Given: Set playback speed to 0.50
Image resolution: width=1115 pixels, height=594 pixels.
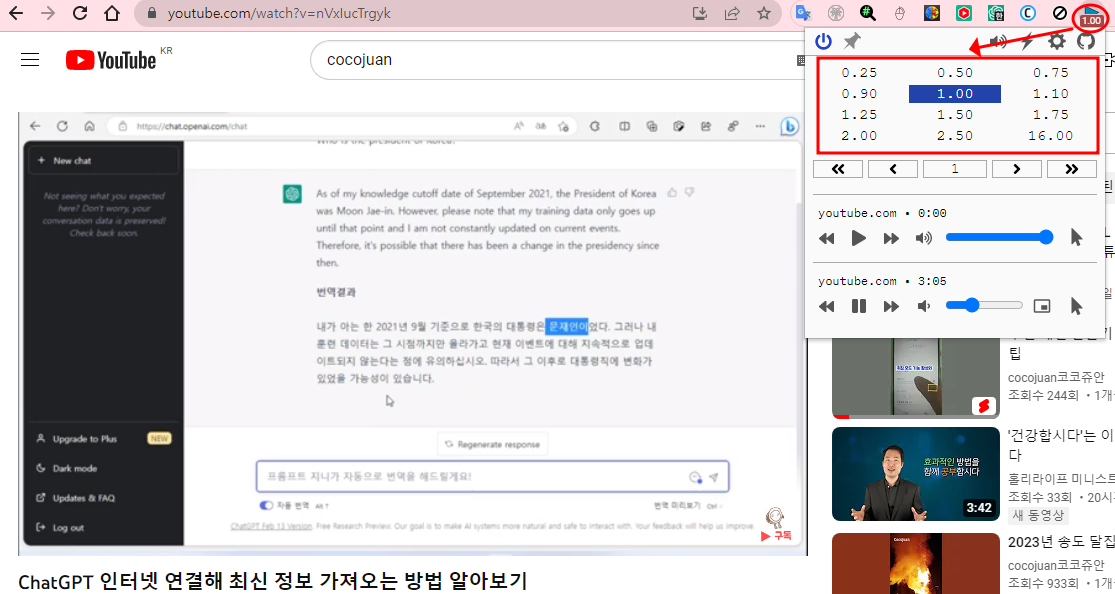Looking at the screenshot, I should (x=954, y=73).
